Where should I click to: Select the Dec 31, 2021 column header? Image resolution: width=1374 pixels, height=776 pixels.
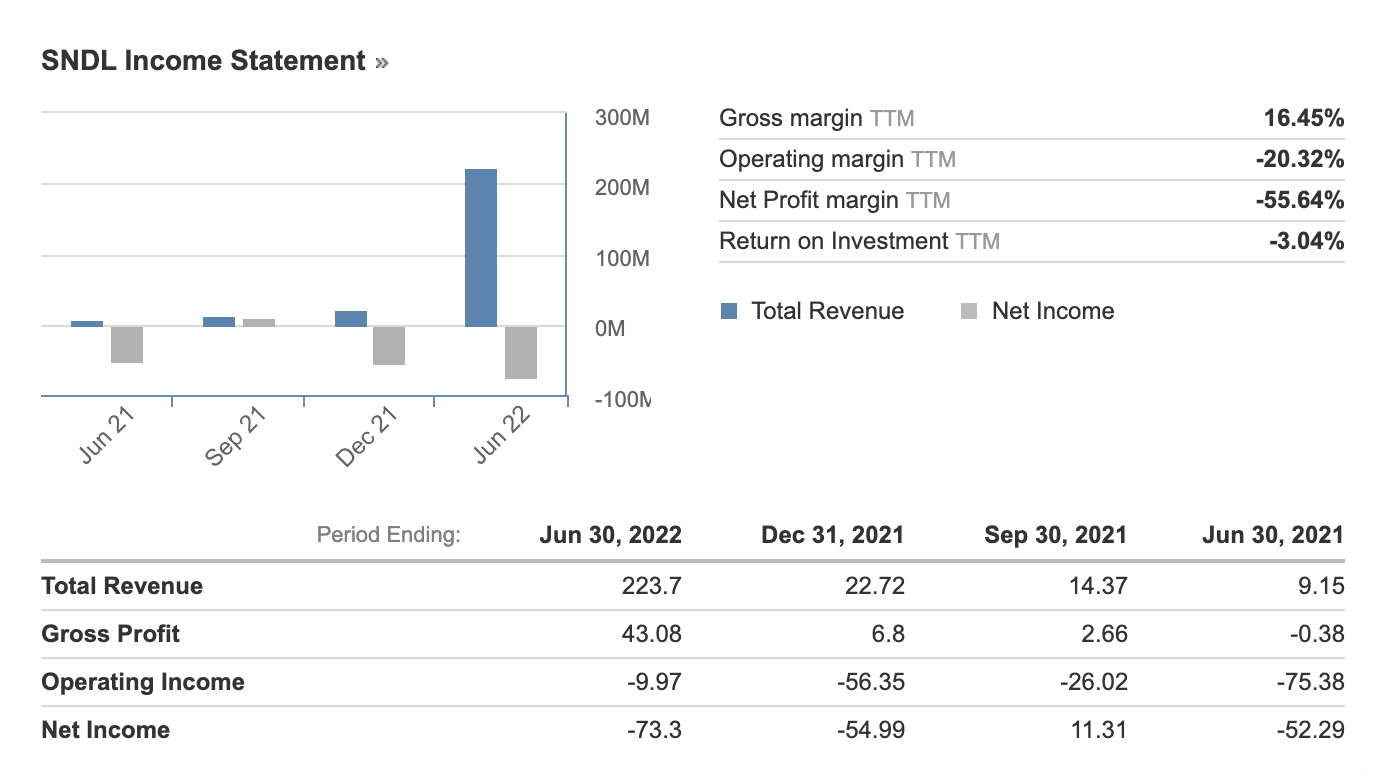[x=832, y=535]
